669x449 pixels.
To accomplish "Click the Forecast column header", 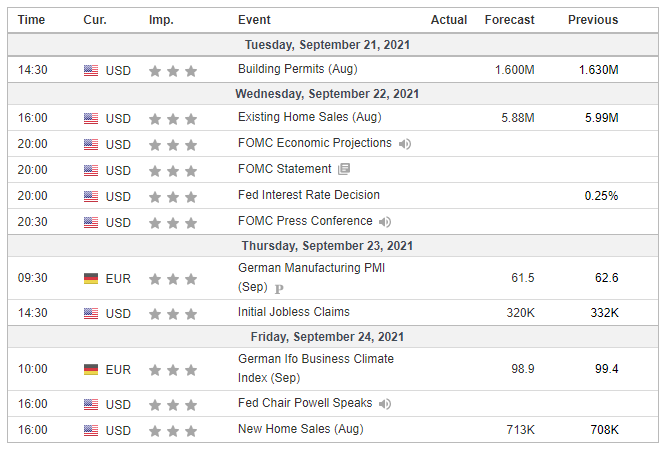I will (509, 20).
